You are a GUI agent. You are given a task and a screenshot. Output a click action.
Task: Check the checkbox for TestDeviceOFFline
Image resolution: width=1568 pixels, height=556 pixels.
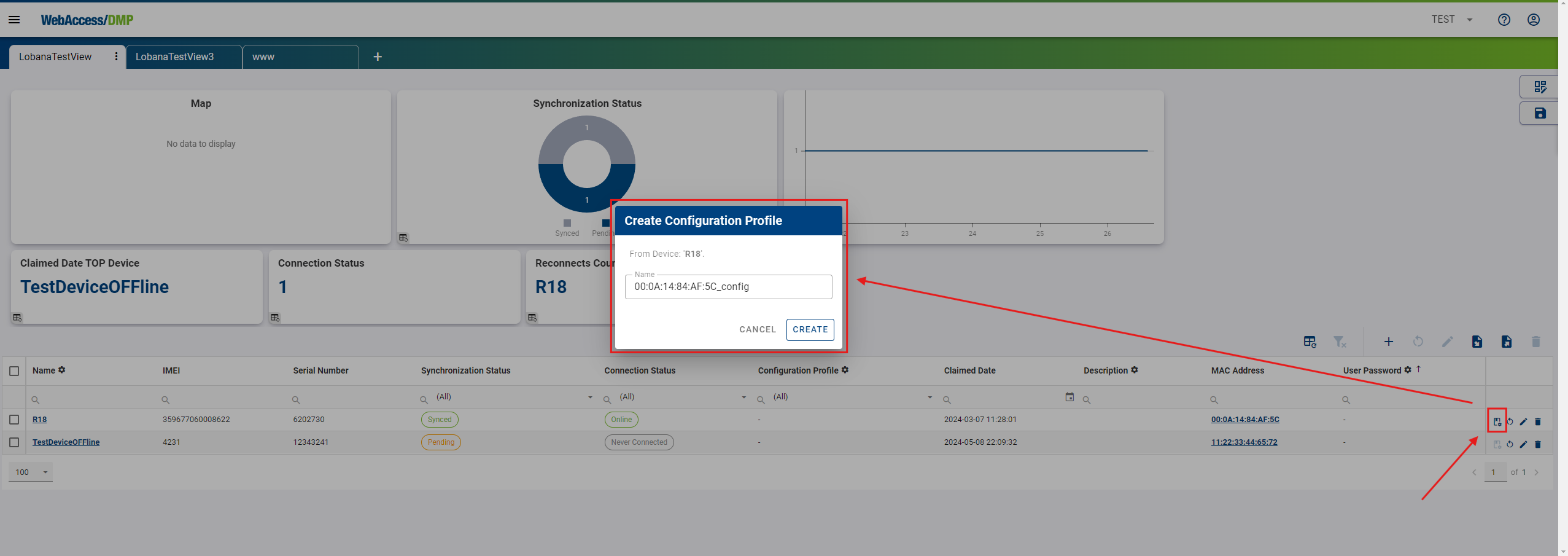click(14, 442)
